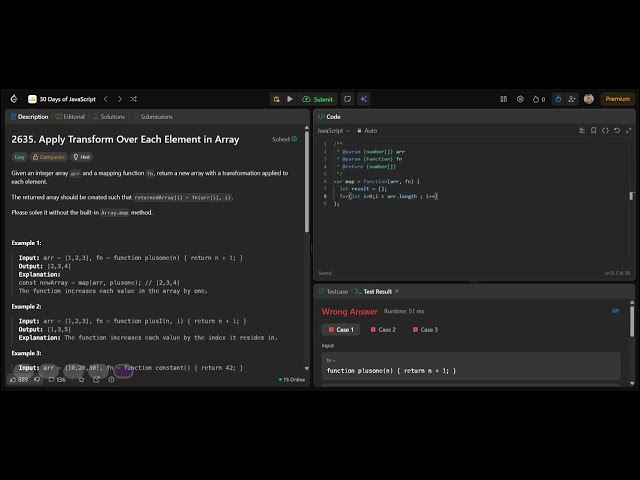
Task: Open the layout grid icon
Action: [x=504, y=99]
